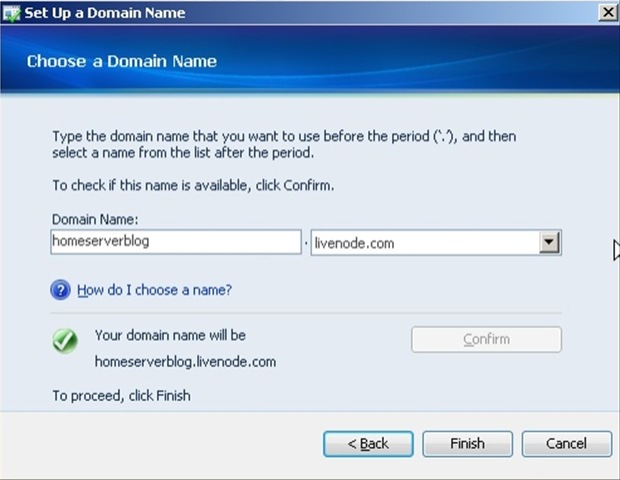
Task: Click the wizard icon in title bar
Action: (11, 13)
